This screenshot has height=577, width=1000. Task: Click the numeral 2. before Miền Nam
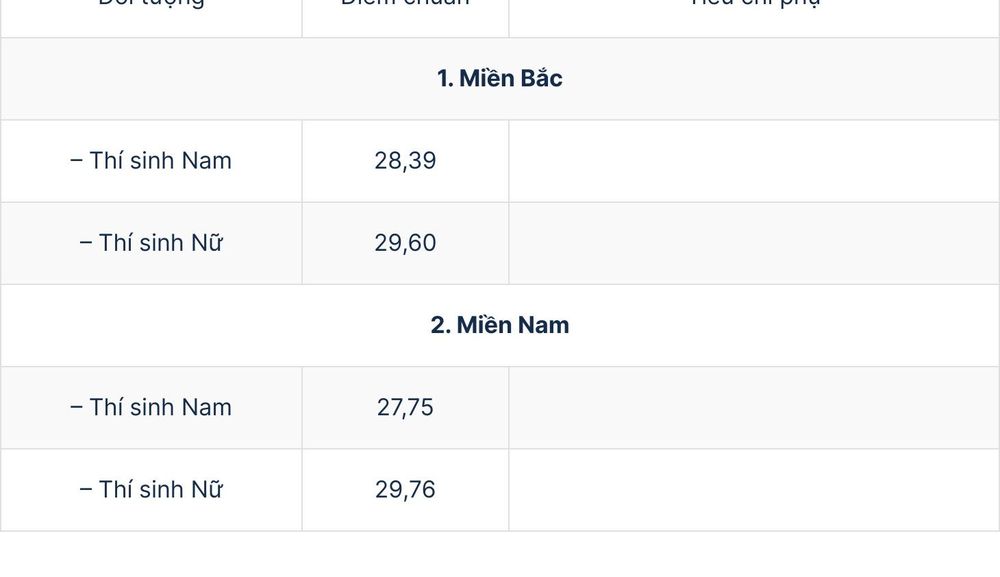point(441,325)
